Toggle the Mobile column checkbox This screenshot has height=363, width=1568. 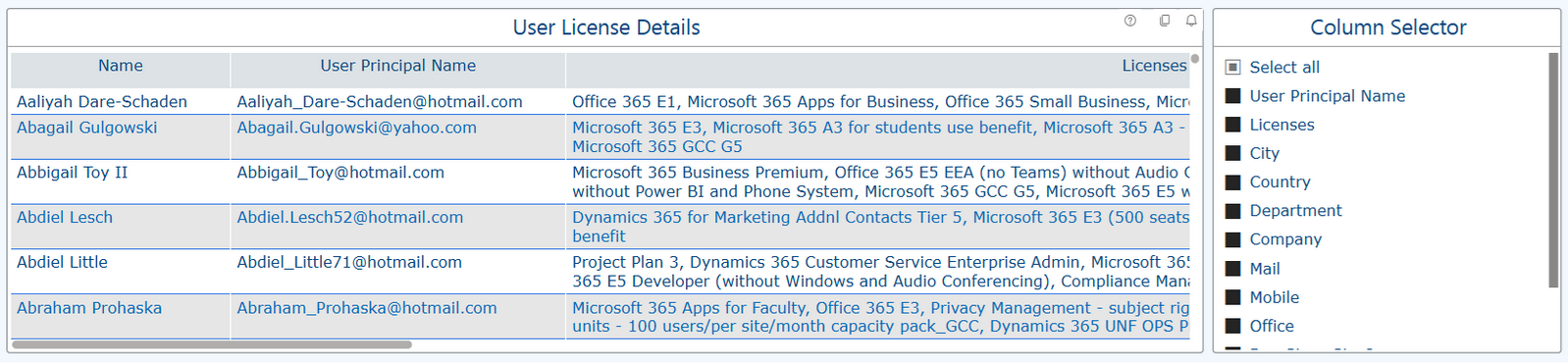click(1233, 297)
